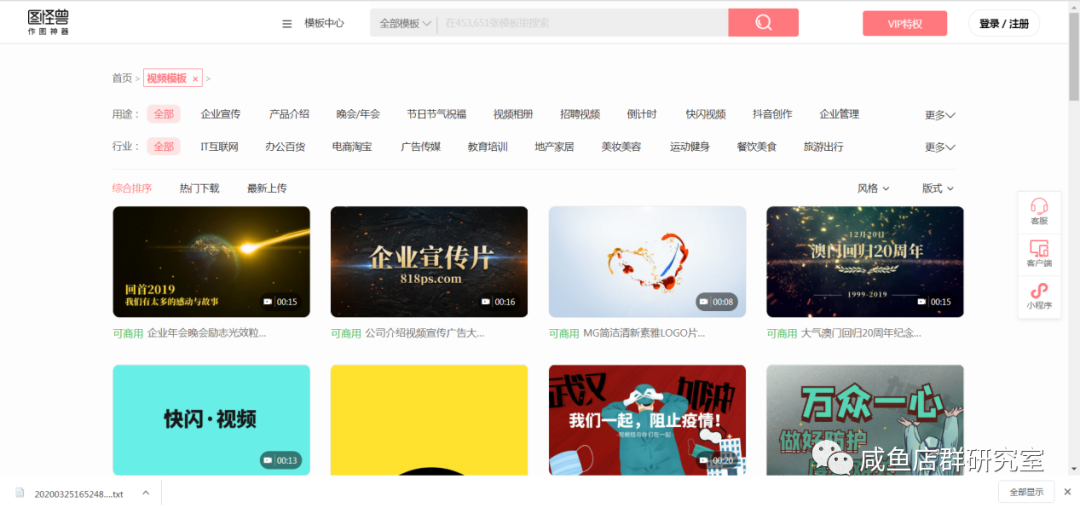Open the 全部模板 dropdown
The height and width of the screenshot is (508, 1080).
(x=406, y=23)
